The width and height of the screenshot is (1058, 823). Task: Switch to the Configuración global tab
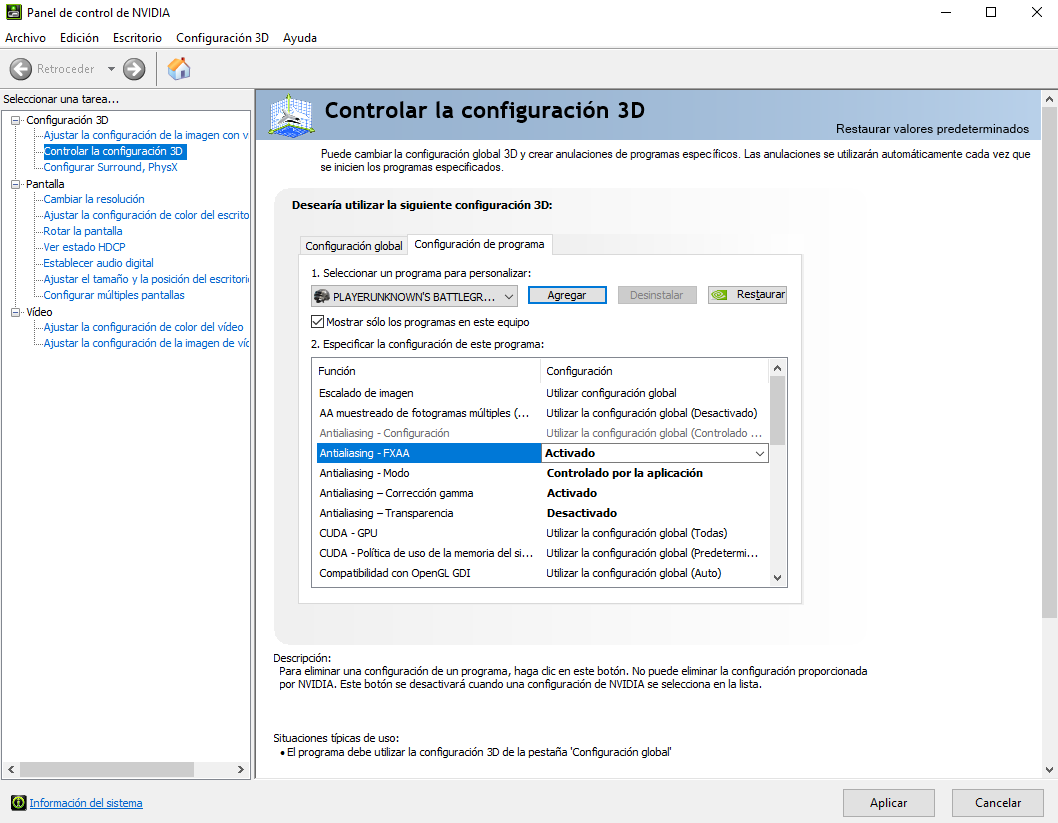tap(354, 246)
